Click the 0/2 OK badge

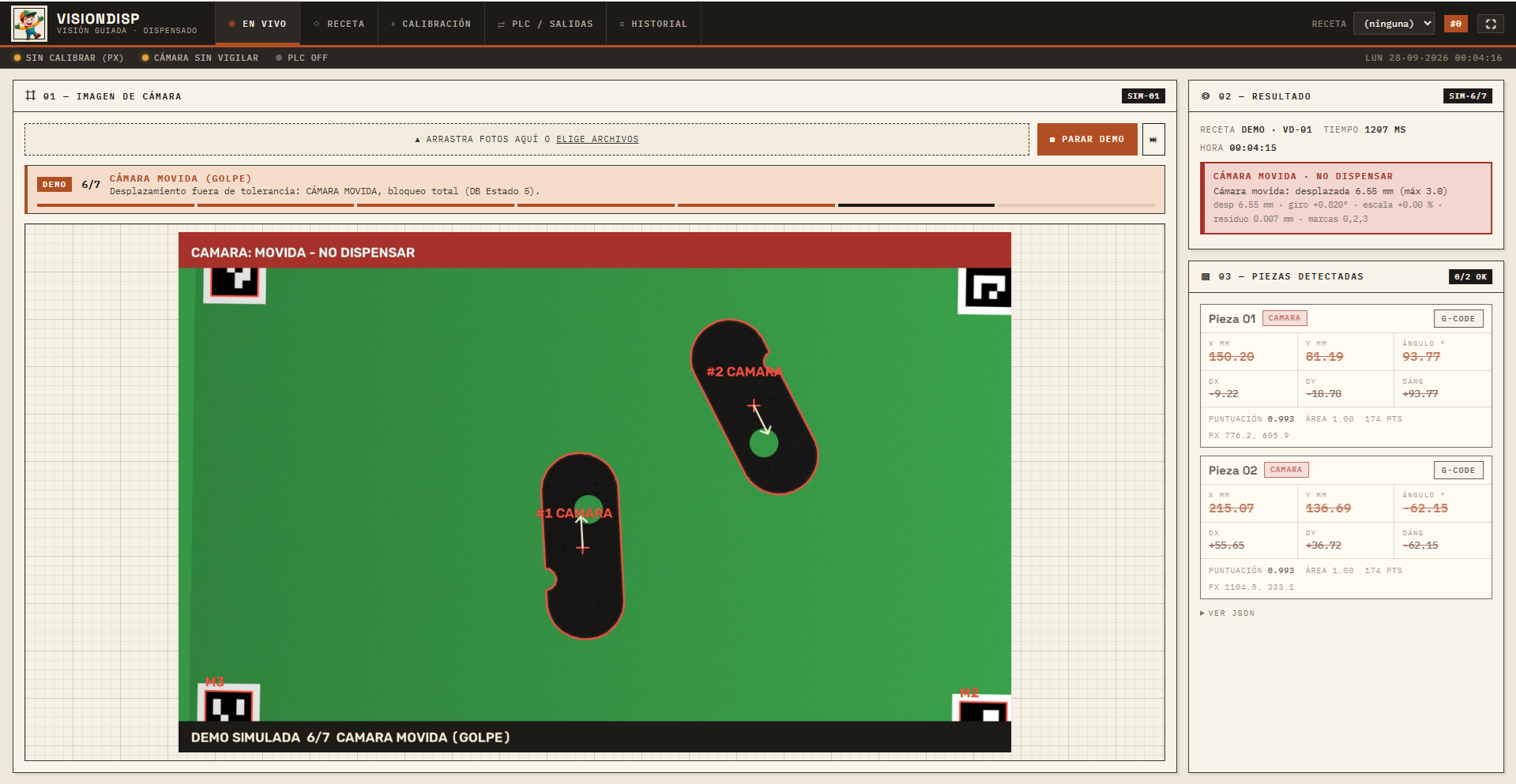(1470, 276)
